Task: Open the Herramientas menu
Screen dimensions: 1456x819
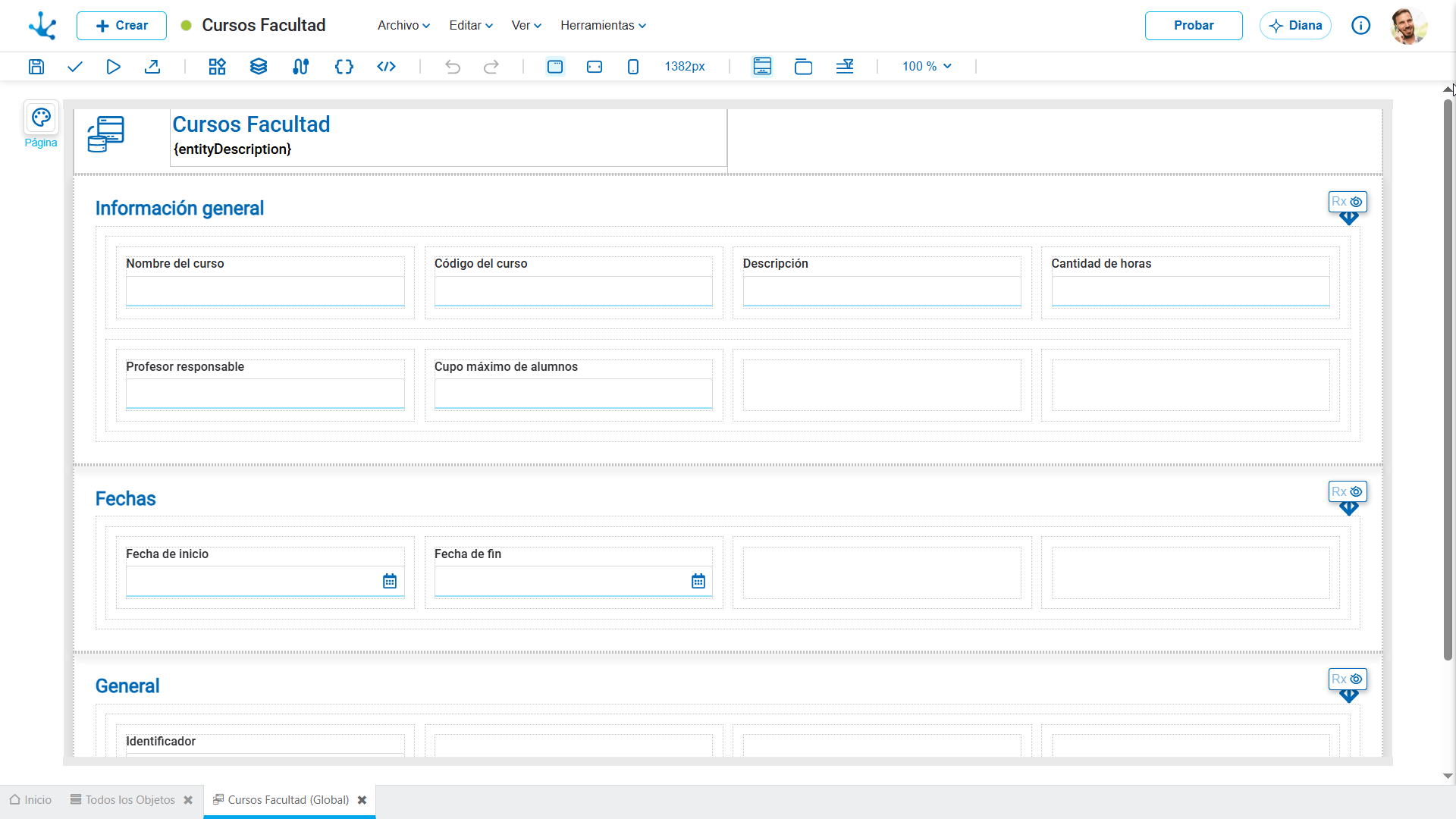Action: coord(604,26)
